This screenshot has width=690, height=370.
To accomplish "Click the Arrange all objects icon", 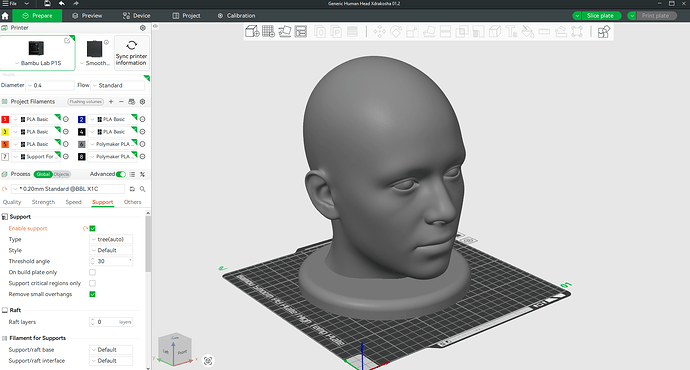I will [x=301, y=31].
